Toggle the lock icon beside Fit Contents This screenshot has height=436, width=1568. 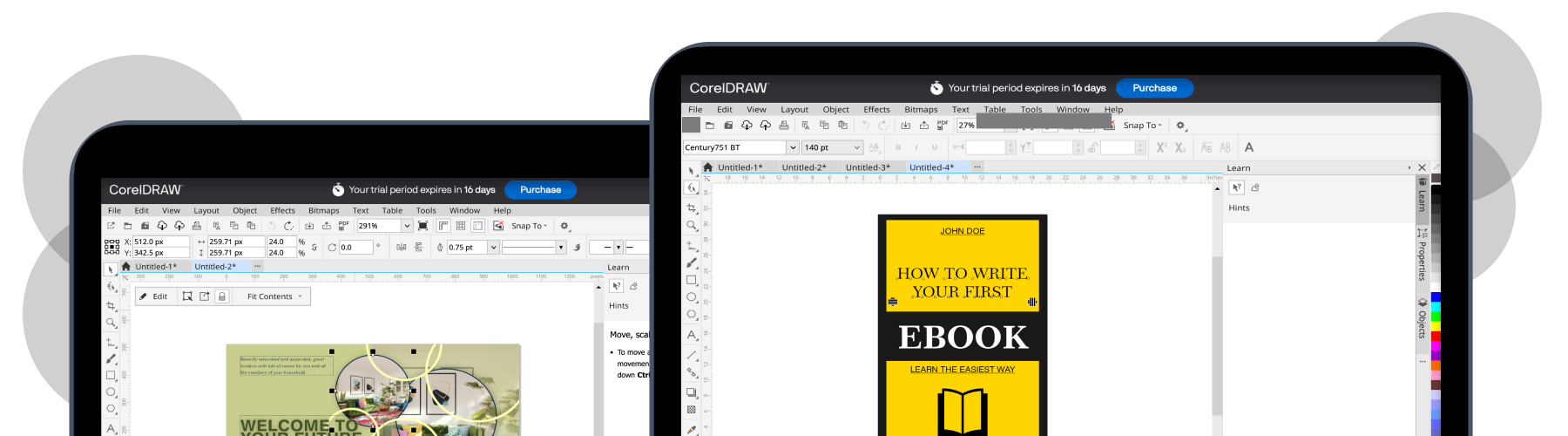point(222,296)
